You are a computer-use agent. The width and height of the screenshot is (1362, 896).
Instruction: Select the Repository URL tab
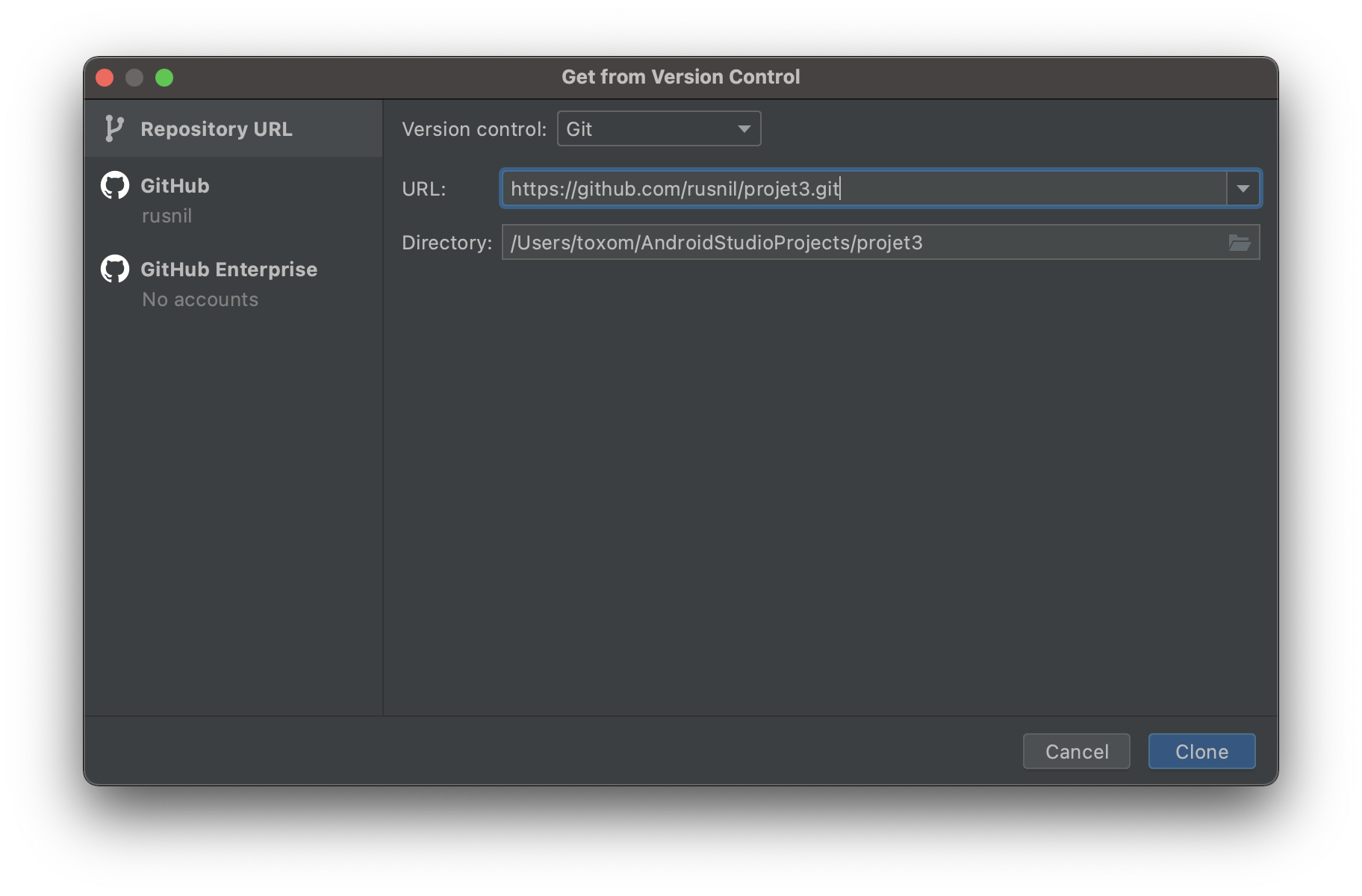tap(233, 128)
